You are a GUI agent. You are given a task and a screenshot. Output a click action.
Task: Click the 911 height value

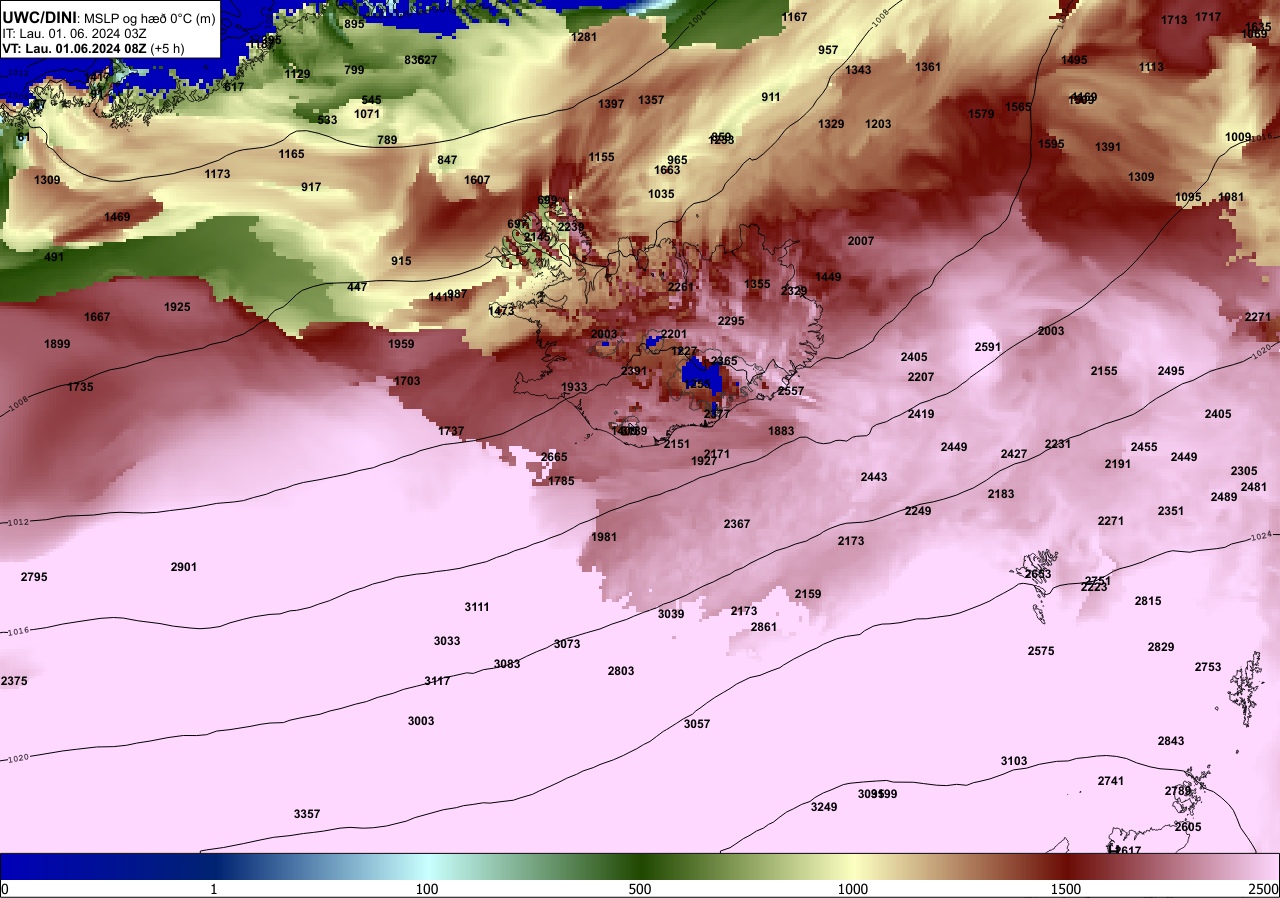[x=771, y=97]
